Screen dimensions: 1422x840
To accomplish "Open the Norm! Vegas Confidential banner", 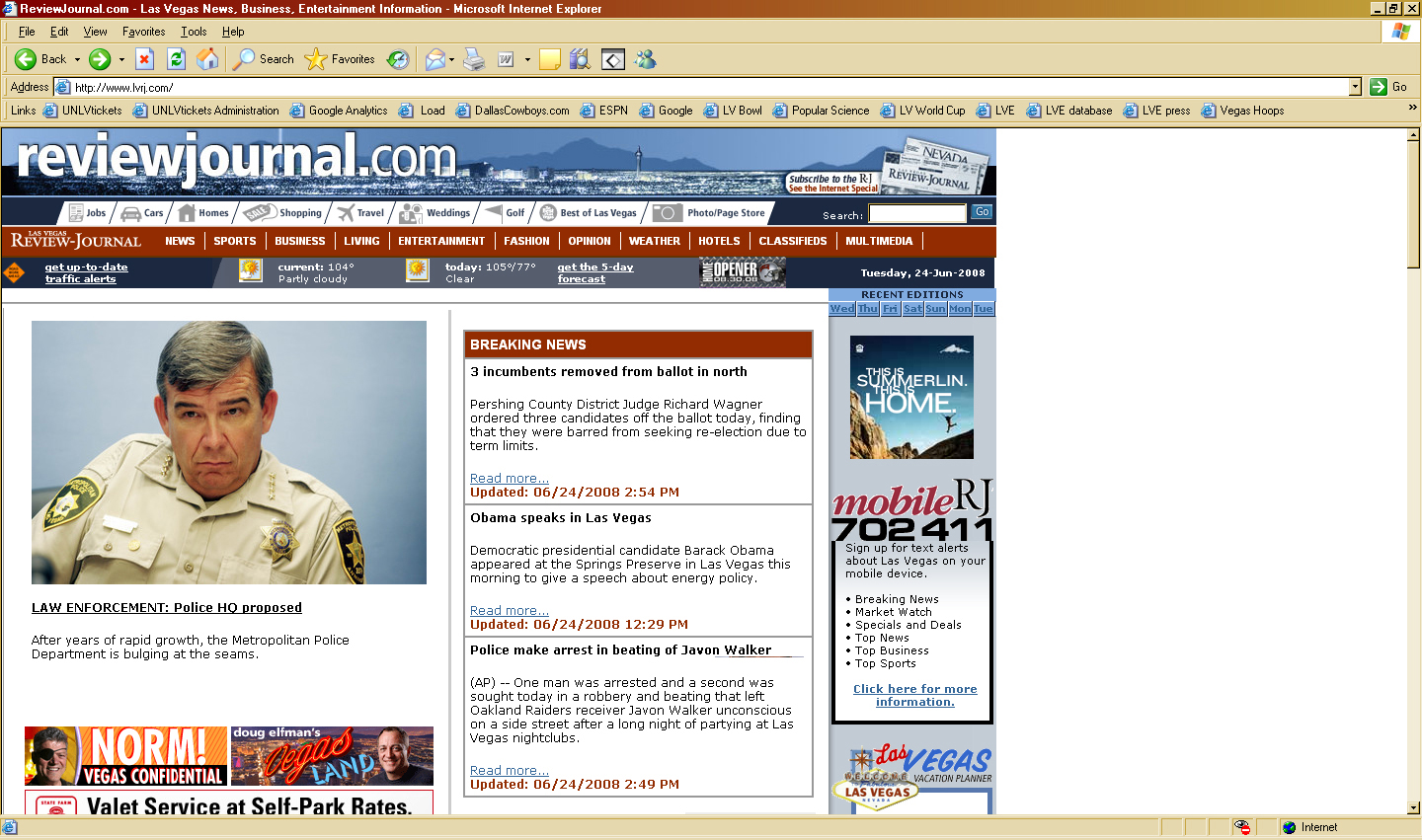I will point(126,756).
